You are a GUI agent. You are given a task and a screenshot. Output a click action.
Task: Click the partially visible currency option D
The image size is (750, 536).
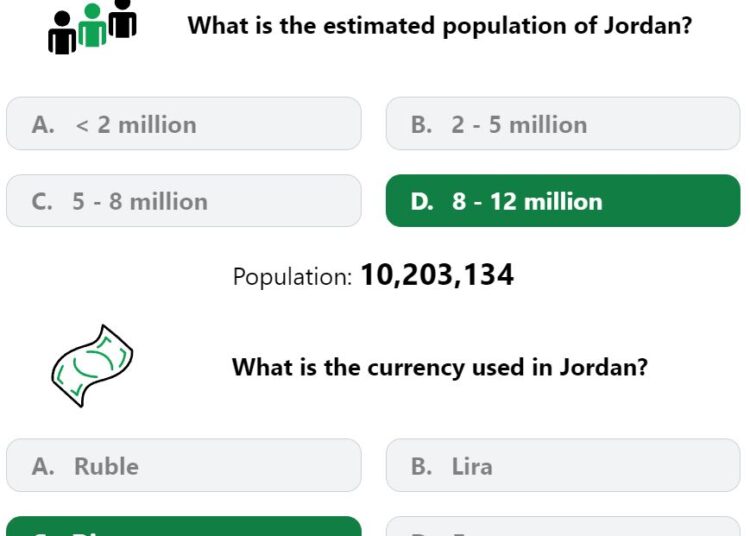(563, 526)
